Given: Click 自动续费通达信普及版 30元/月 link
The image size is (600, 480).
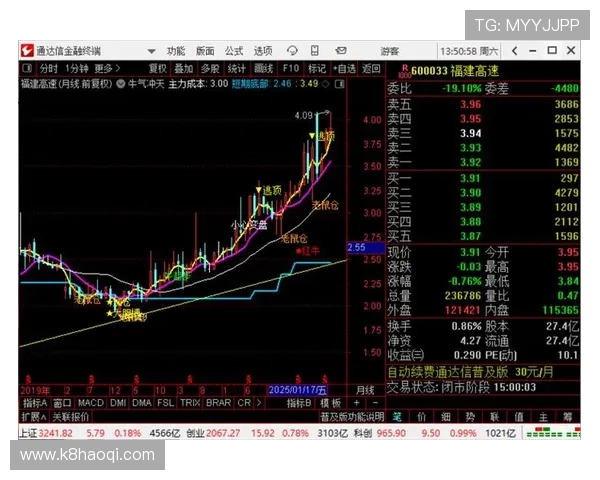Looking at the screenshot, I should [x=471, y=372].
